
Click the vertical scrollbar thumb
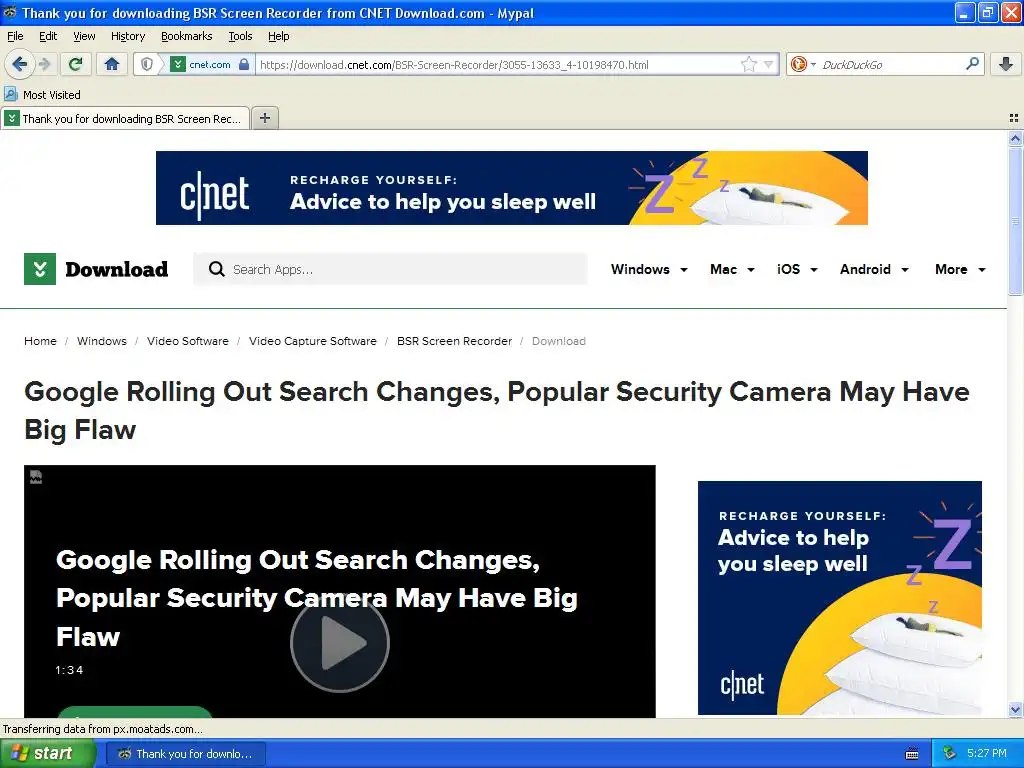1015,221
